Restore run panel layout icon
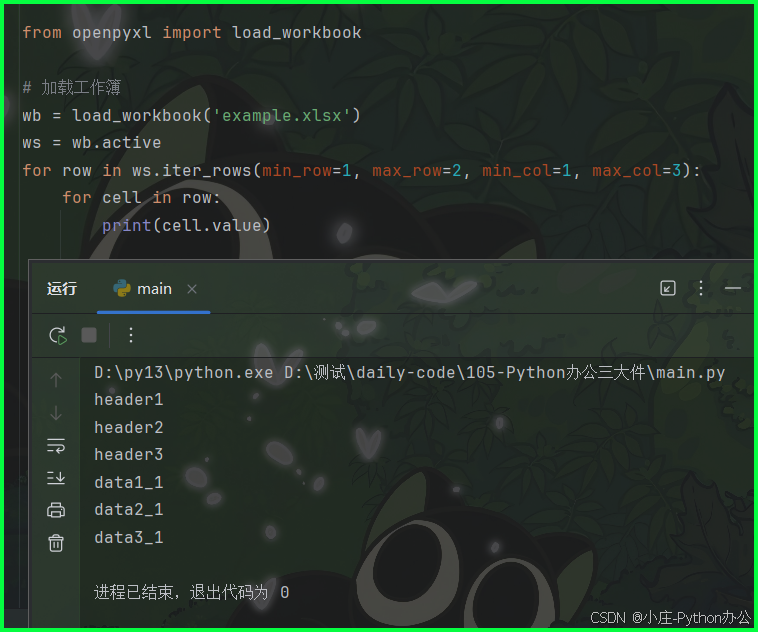This screenshot has width=758, height=632. coord(668,288)
